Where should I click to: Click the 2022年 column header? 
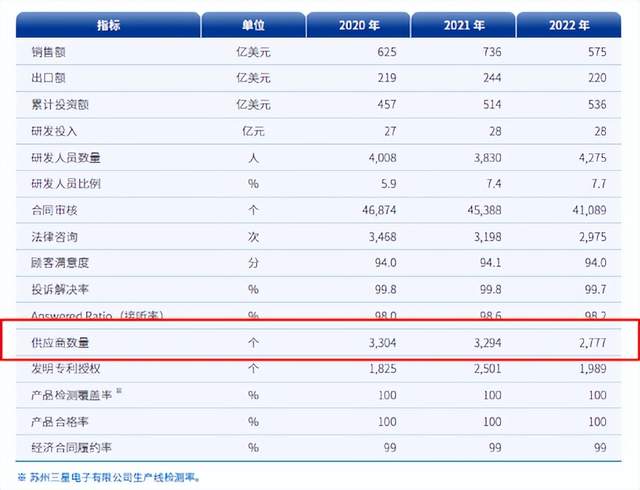[x=569, y=25]
